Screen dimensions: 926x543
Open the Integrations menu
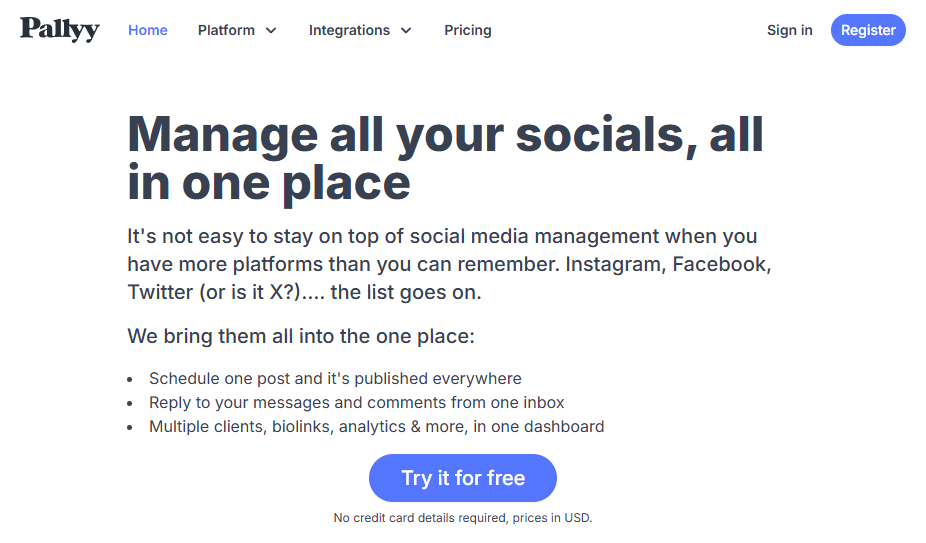360,30
